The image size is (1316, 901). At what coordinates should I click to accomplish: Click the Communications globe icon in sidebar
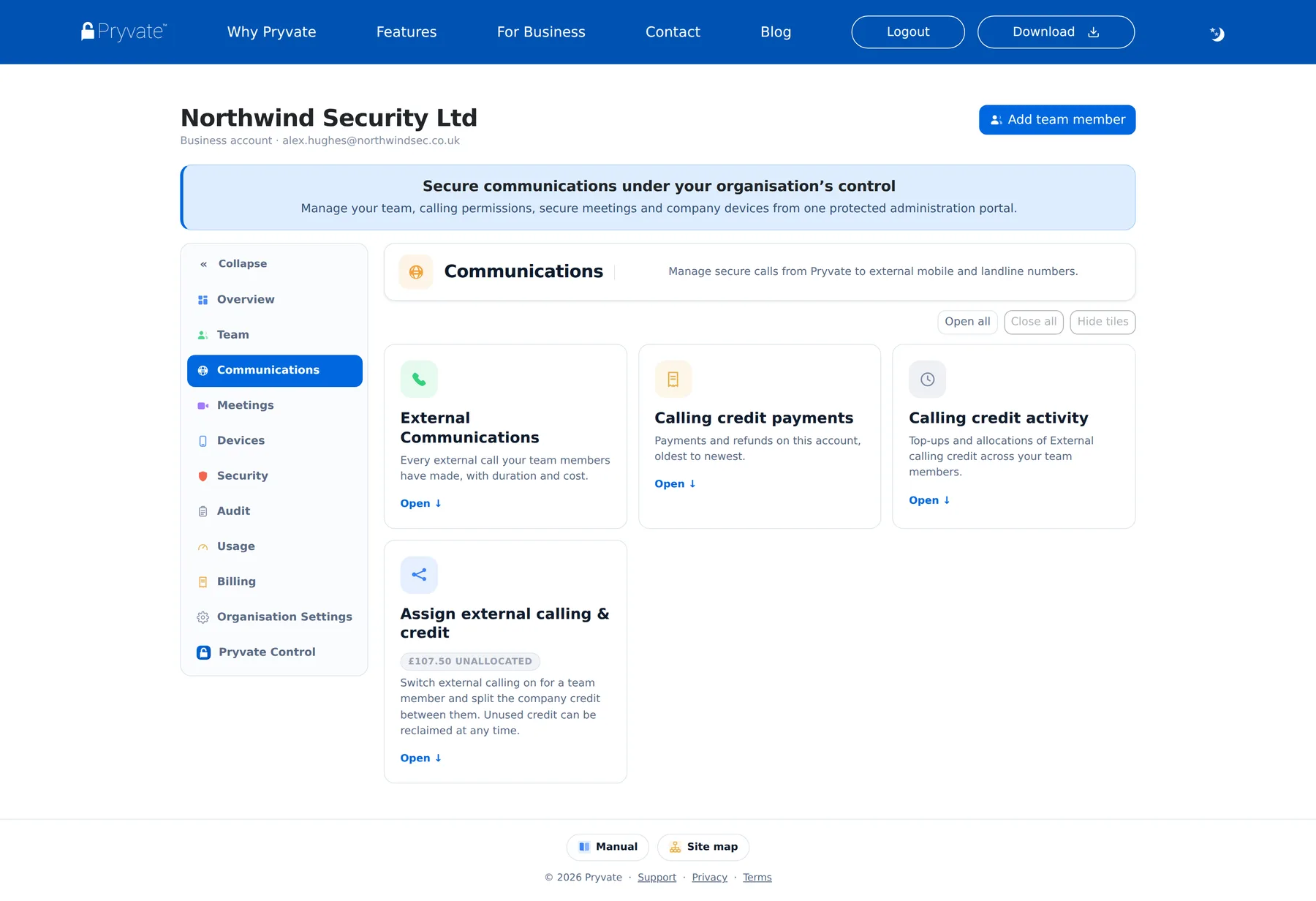coord(203,371)
